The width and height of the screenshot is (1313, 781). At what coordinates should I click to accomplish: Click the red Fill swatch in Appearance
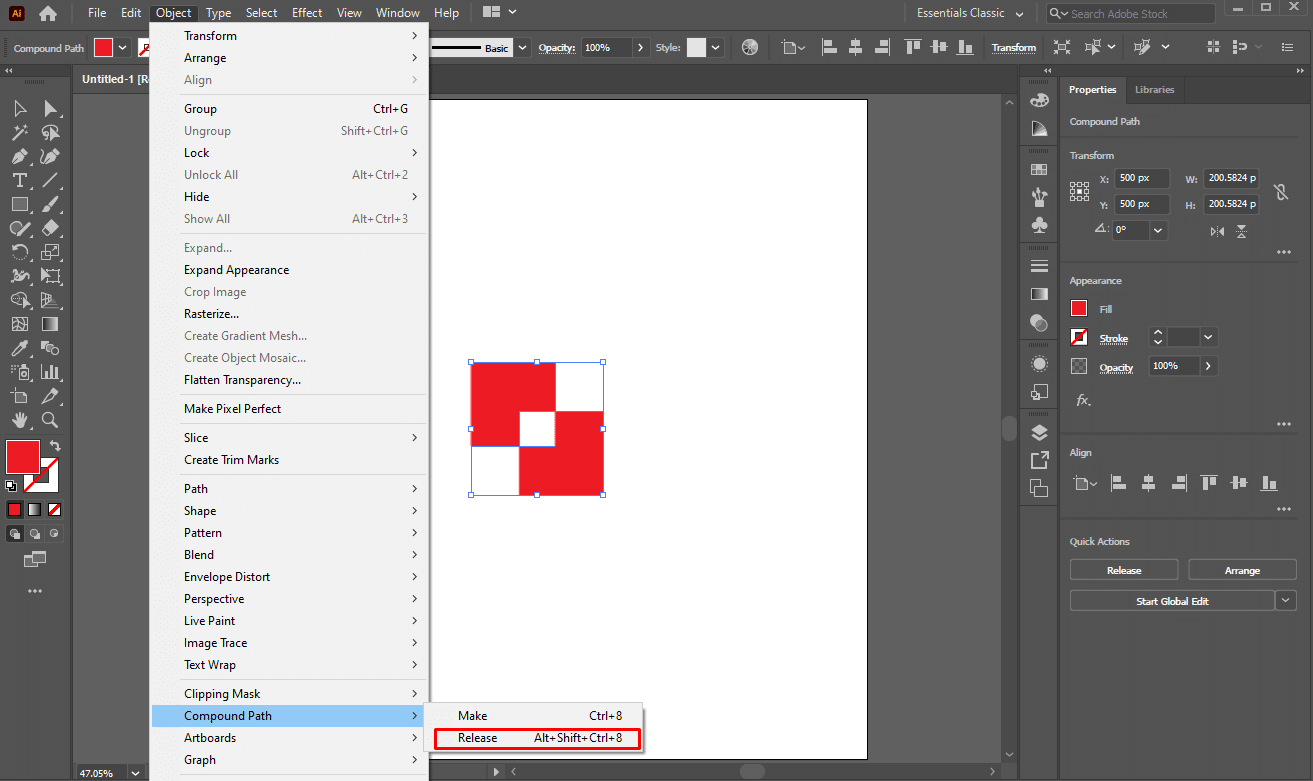(1079, 309)
